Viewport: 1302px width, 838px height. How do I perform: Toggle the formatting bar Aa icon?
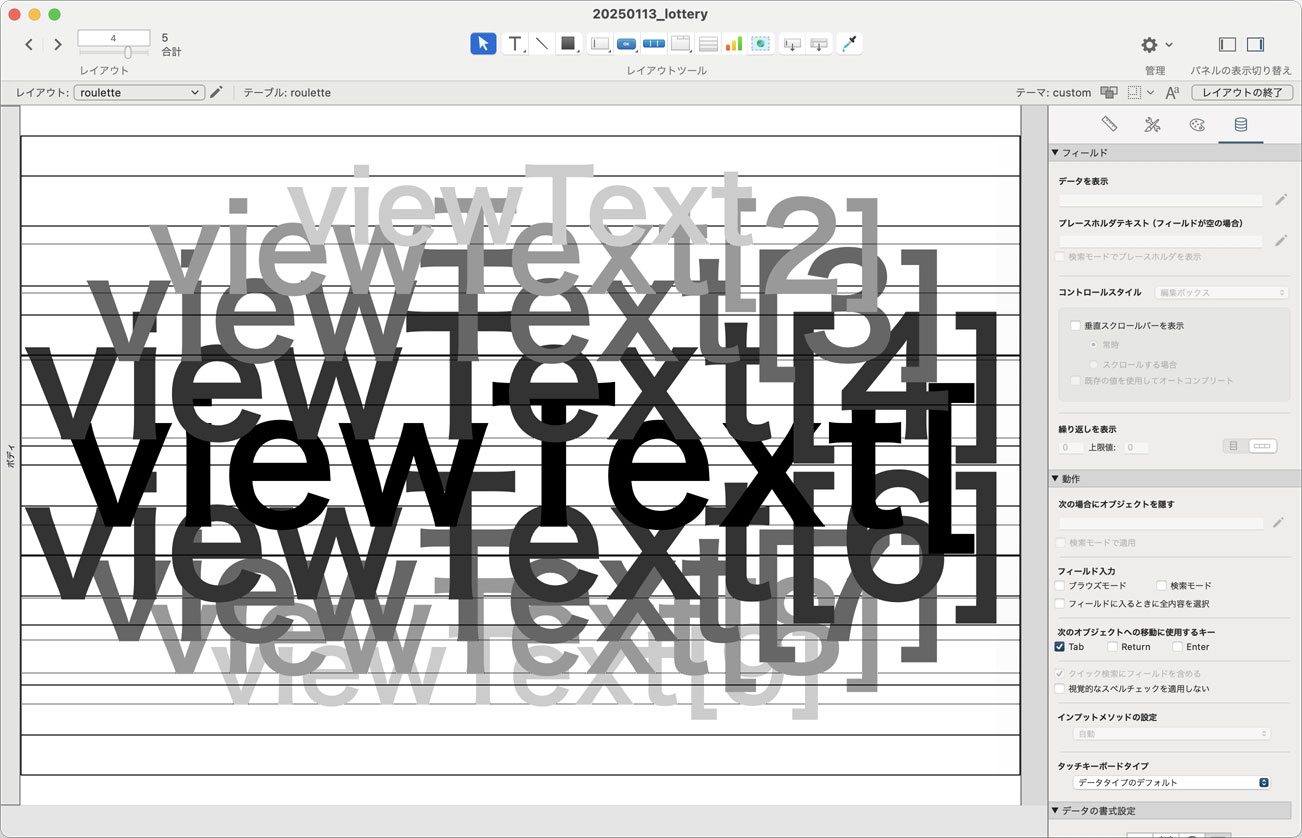coord(1173,92)
